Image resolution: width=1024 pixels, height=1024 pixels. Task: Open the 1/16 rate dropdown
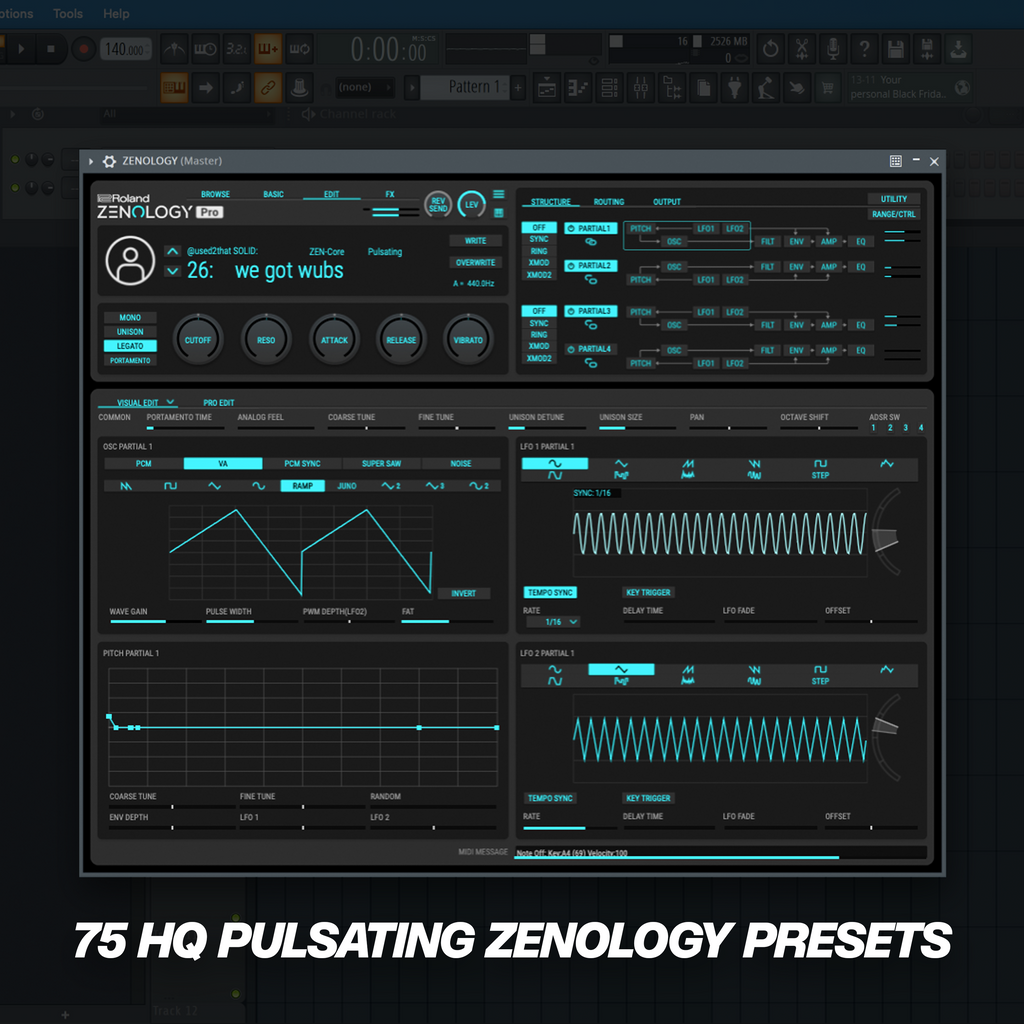(560, 622)
